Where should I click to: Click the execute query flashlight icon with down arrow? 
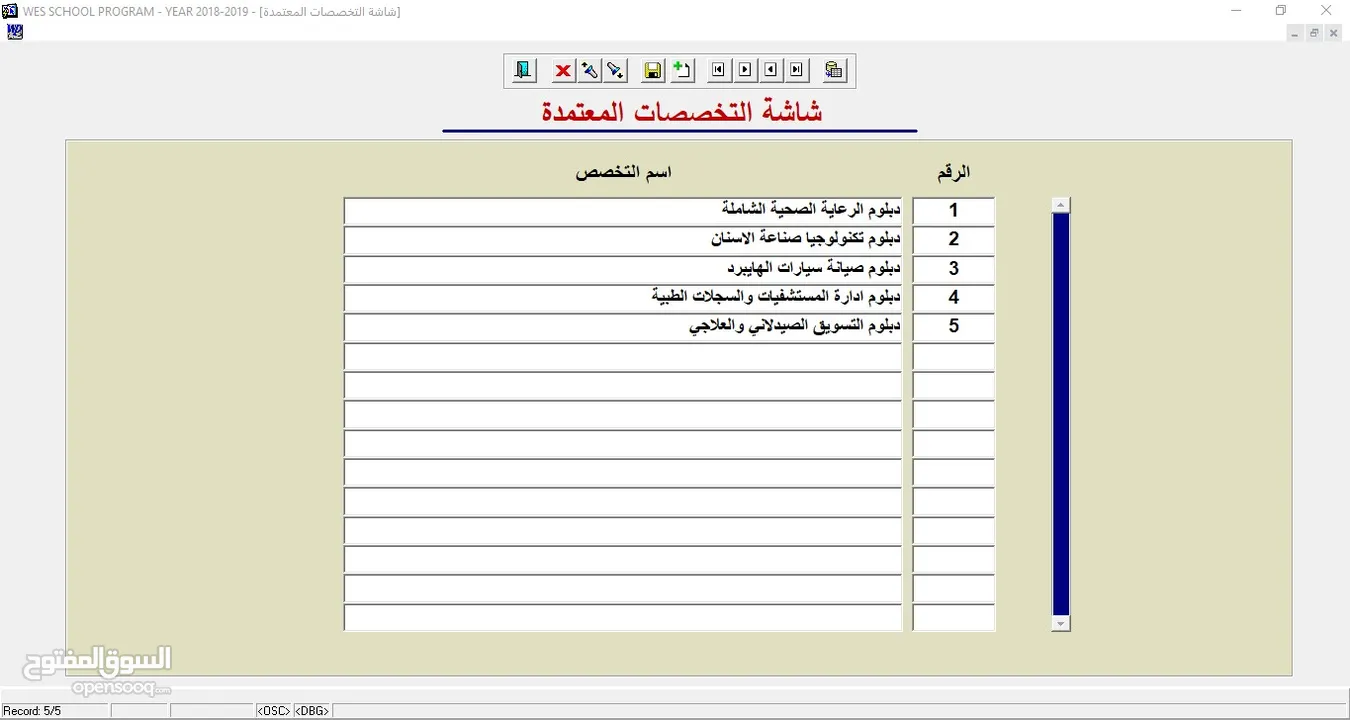click(x=615, y=70)
